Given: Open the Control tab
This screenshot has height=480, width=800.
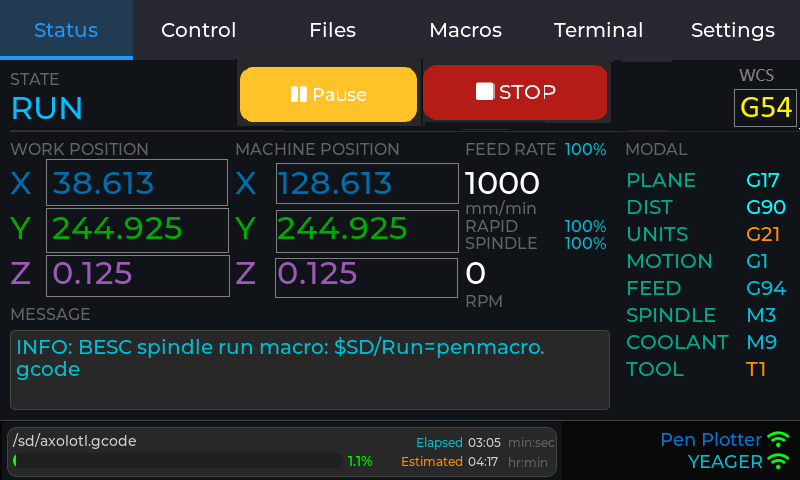Looking at the screenshot, I should pyautogui.click(x=198, y=30).
